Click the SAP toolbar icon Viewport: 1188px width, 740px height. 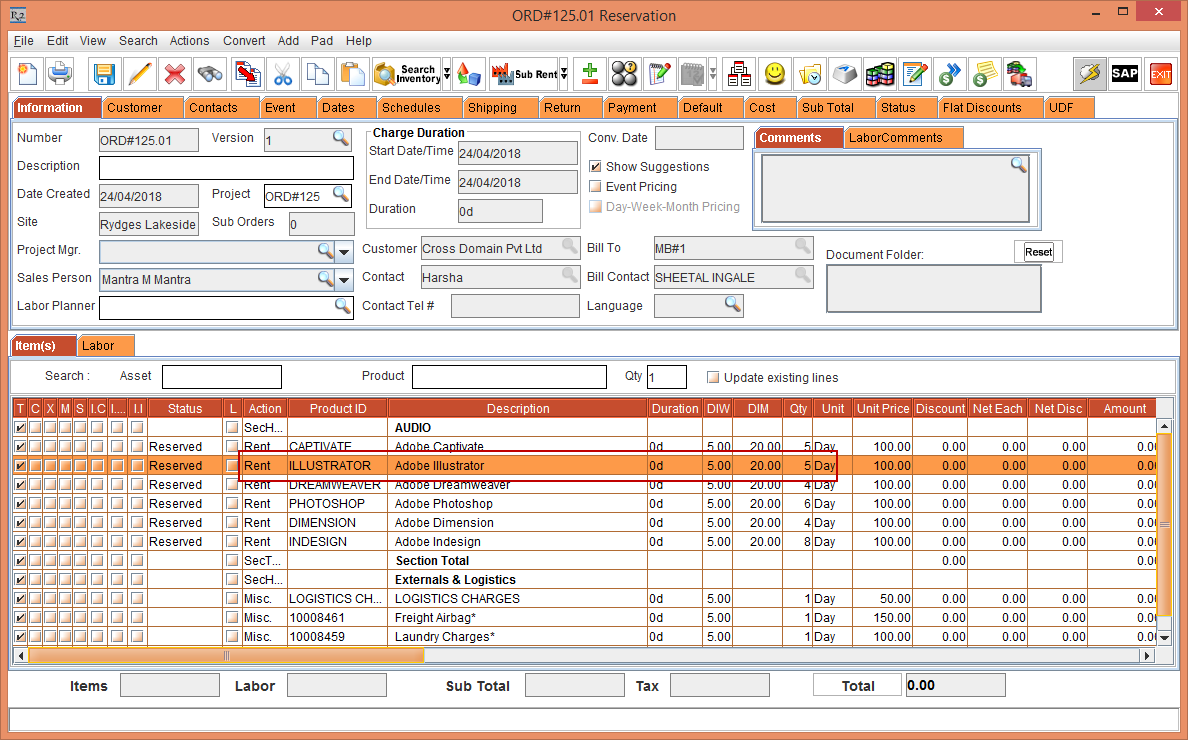pos(1125,74)
